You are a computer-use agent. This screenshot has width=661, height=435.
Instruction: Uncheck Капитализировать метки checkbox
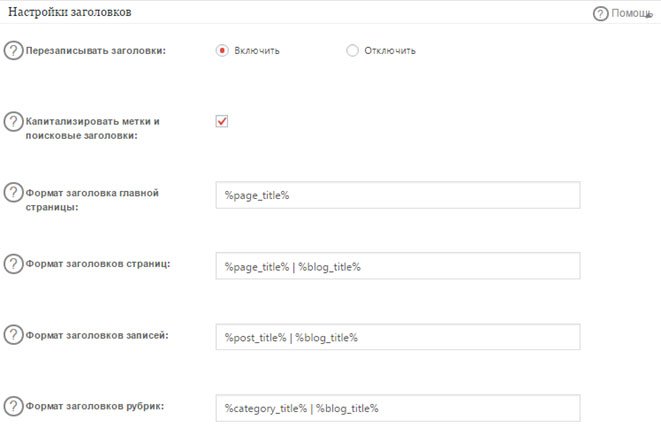tap(222, 121)
